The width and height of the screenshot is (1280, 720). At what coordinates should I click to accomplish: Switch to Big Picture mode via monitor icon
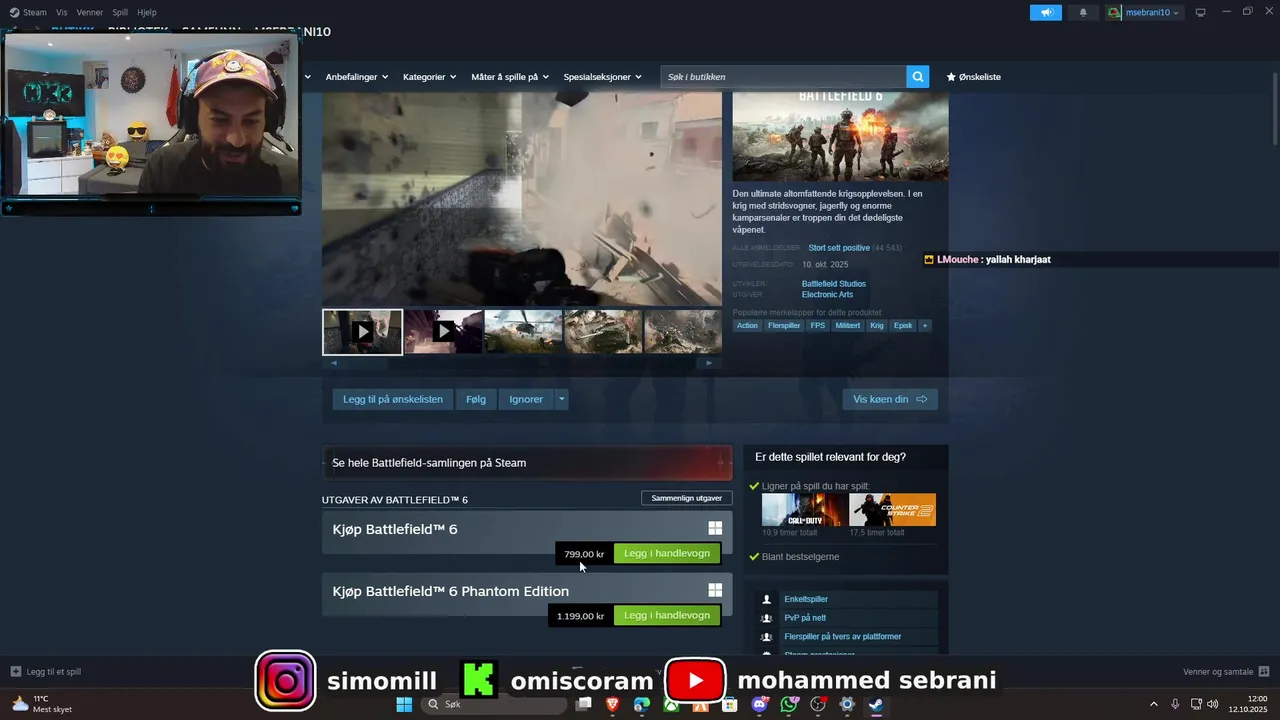click(x=1201, y=12)
